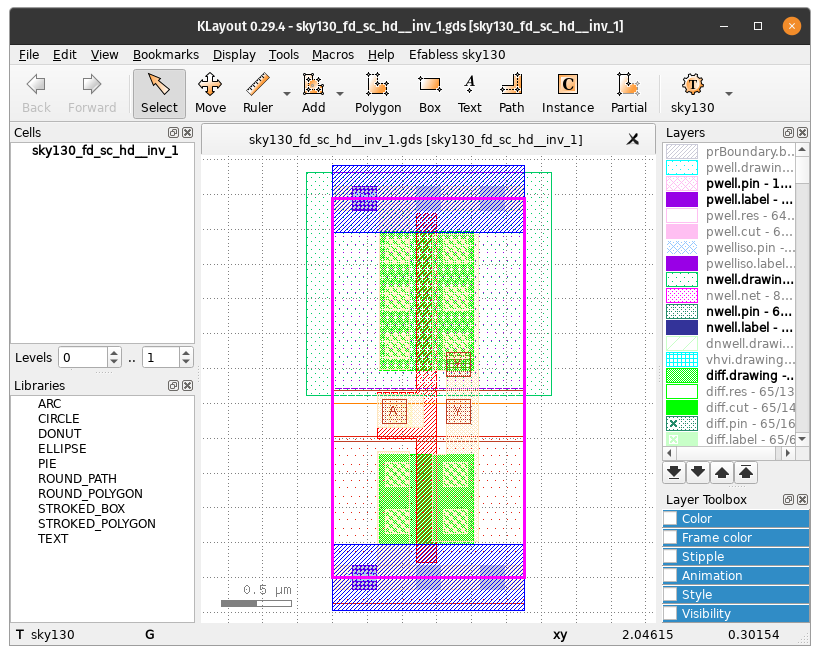820x655 pixels.
Task: Open the File menu
Action: pos(29,55)
